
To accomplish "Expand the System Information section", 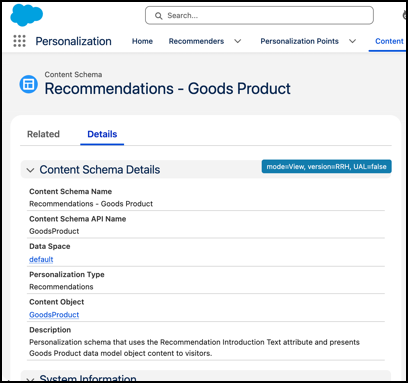I will pyautogui.click(x=30, y=379).
